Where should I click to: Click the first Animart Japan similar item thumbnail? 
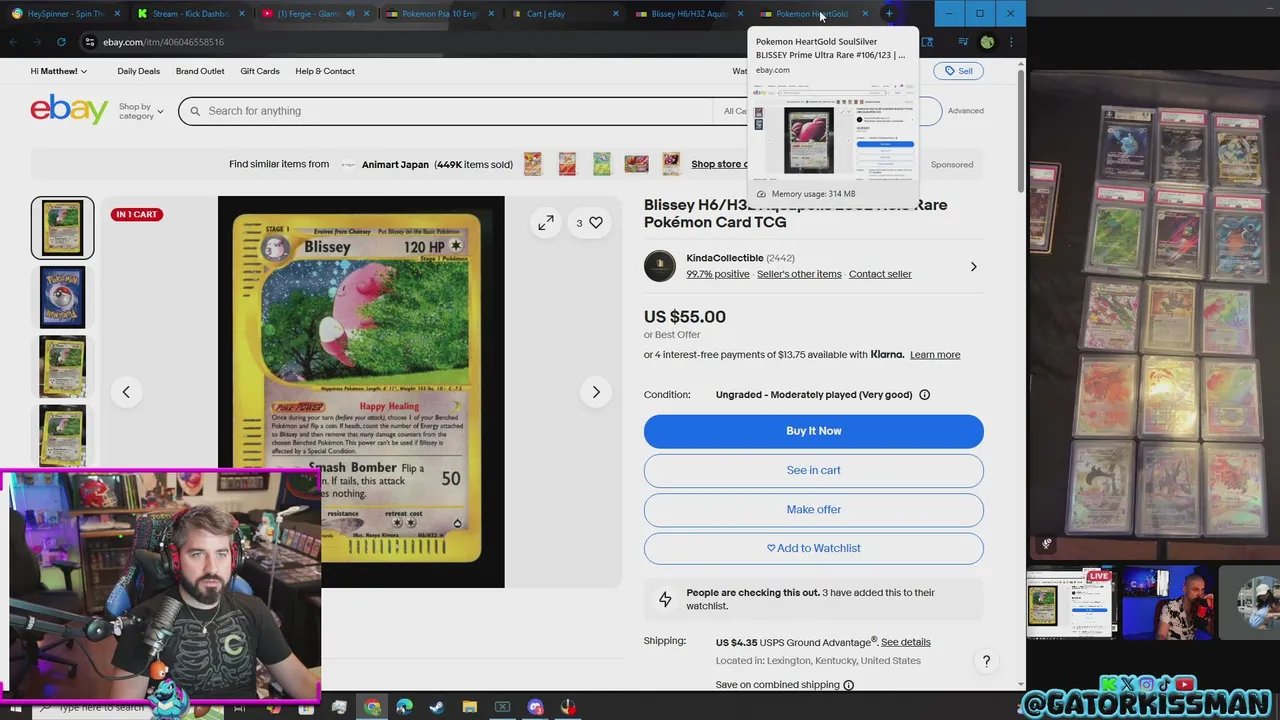coord(533,164)
